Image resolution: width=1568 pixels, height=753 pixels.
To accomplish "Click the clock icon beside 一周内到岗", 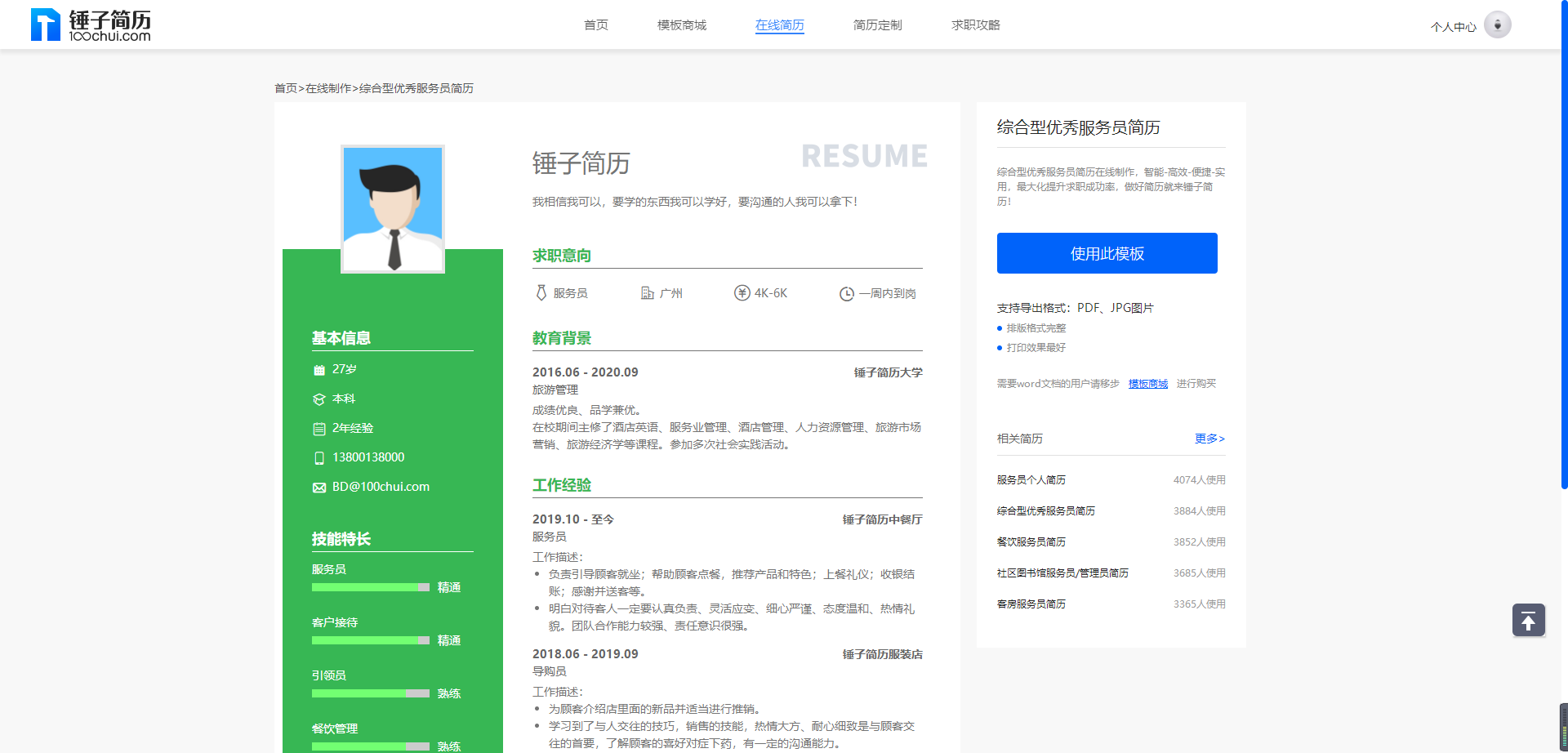I will tap(847, 294).
